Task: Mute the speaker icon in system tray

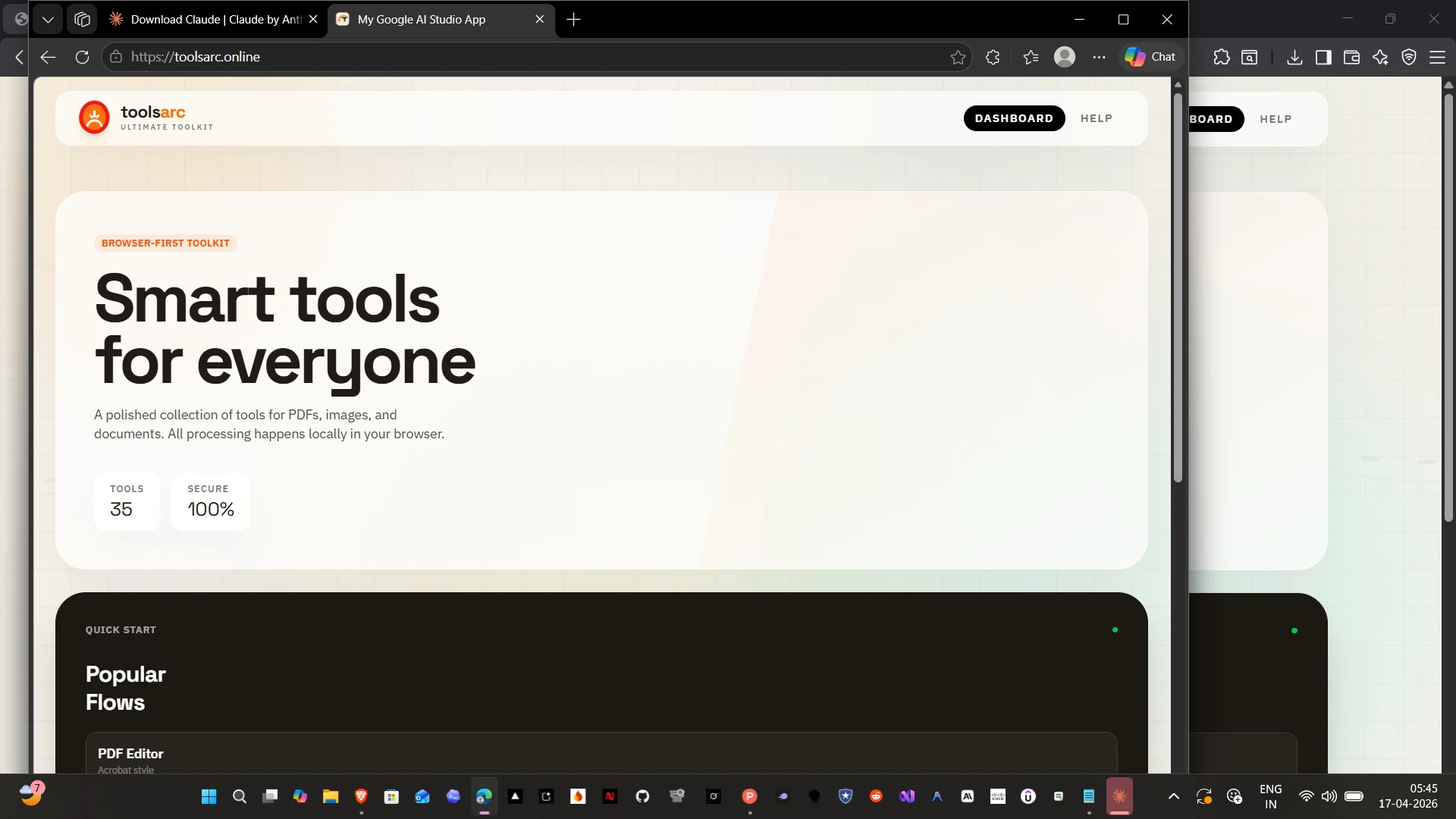Action: (x=1330, y=796)
